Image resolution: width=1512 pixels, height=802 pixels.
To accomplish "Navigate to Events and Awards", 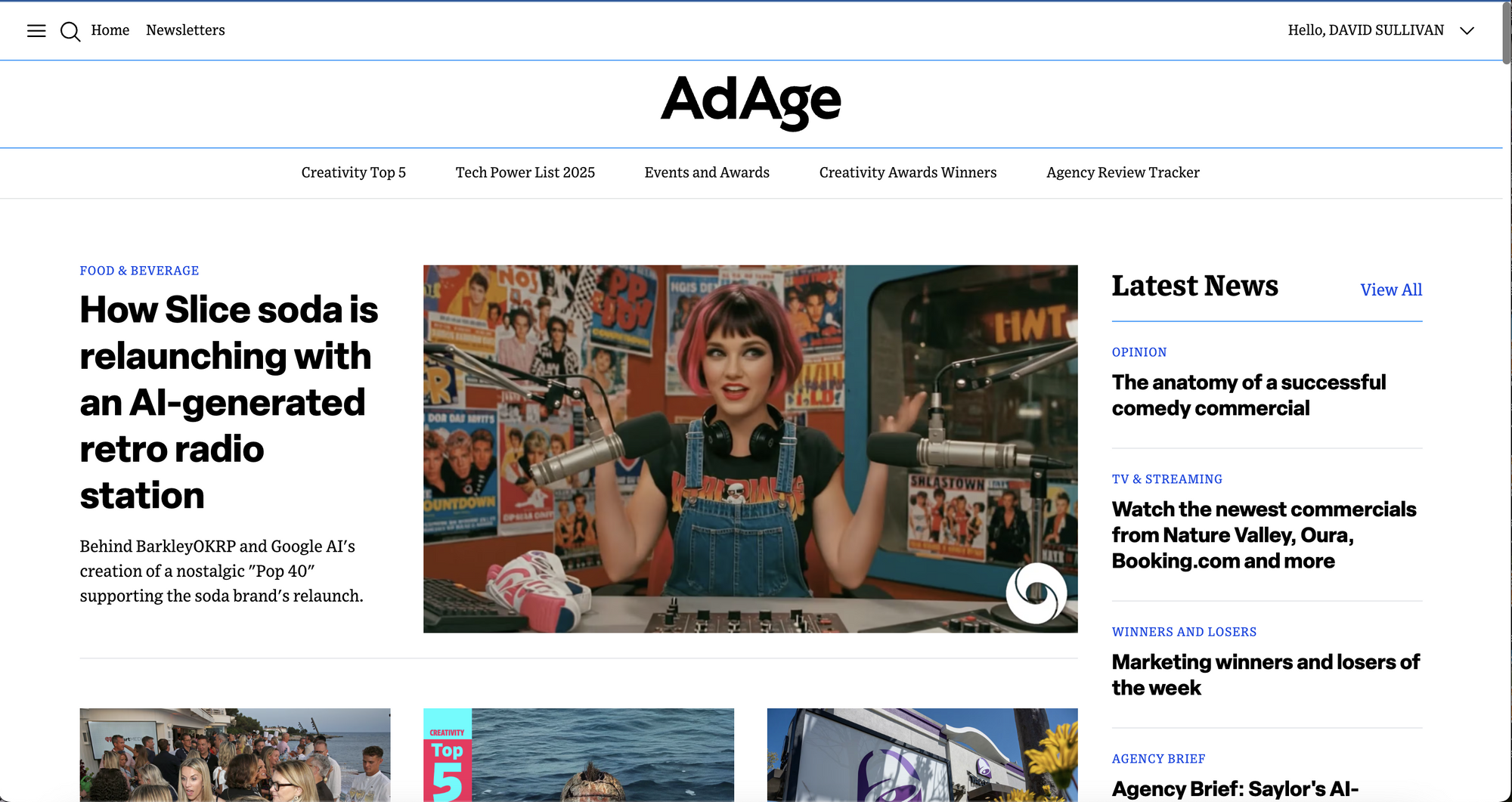I will click(x=707, y=172).
